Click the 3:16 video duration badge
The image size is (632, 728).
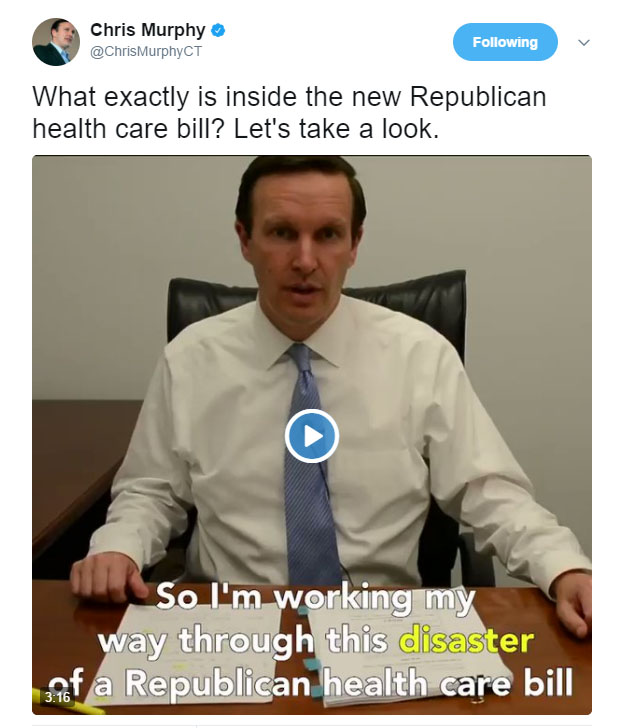click(57, 697)
